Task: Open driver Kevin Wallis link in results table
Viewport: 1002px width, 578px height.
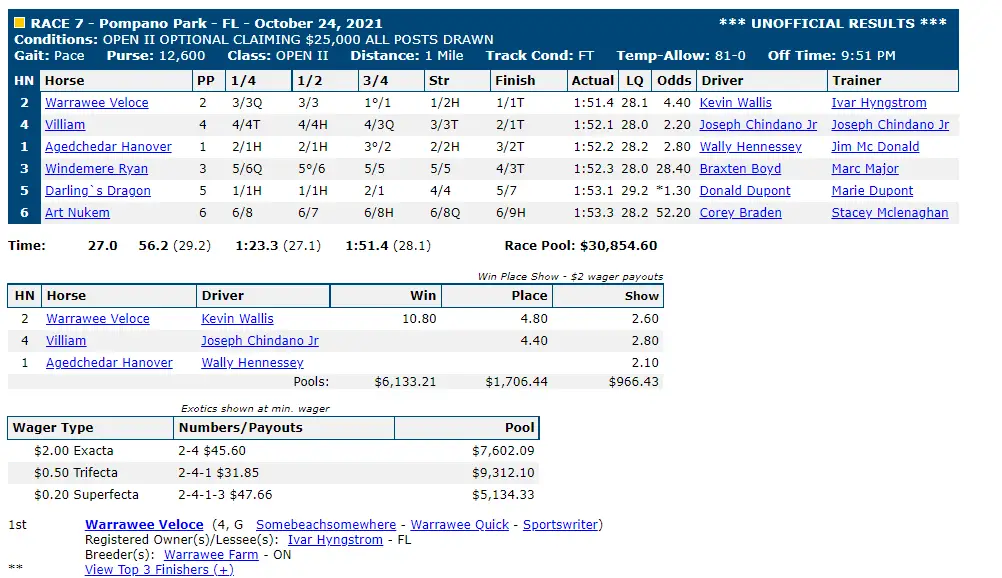Action: pyautogui.click(x=736, y=102)
